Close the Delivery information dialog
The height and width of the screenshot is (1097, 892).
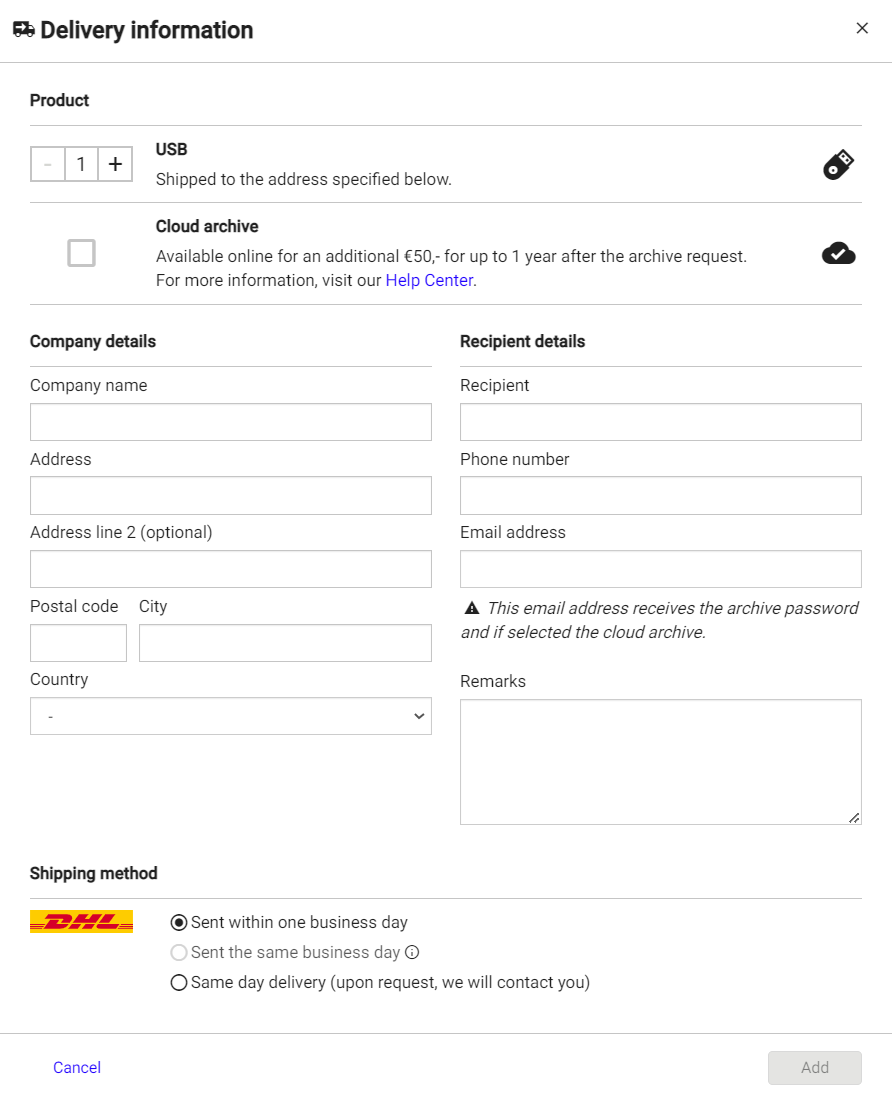[861, 28]
